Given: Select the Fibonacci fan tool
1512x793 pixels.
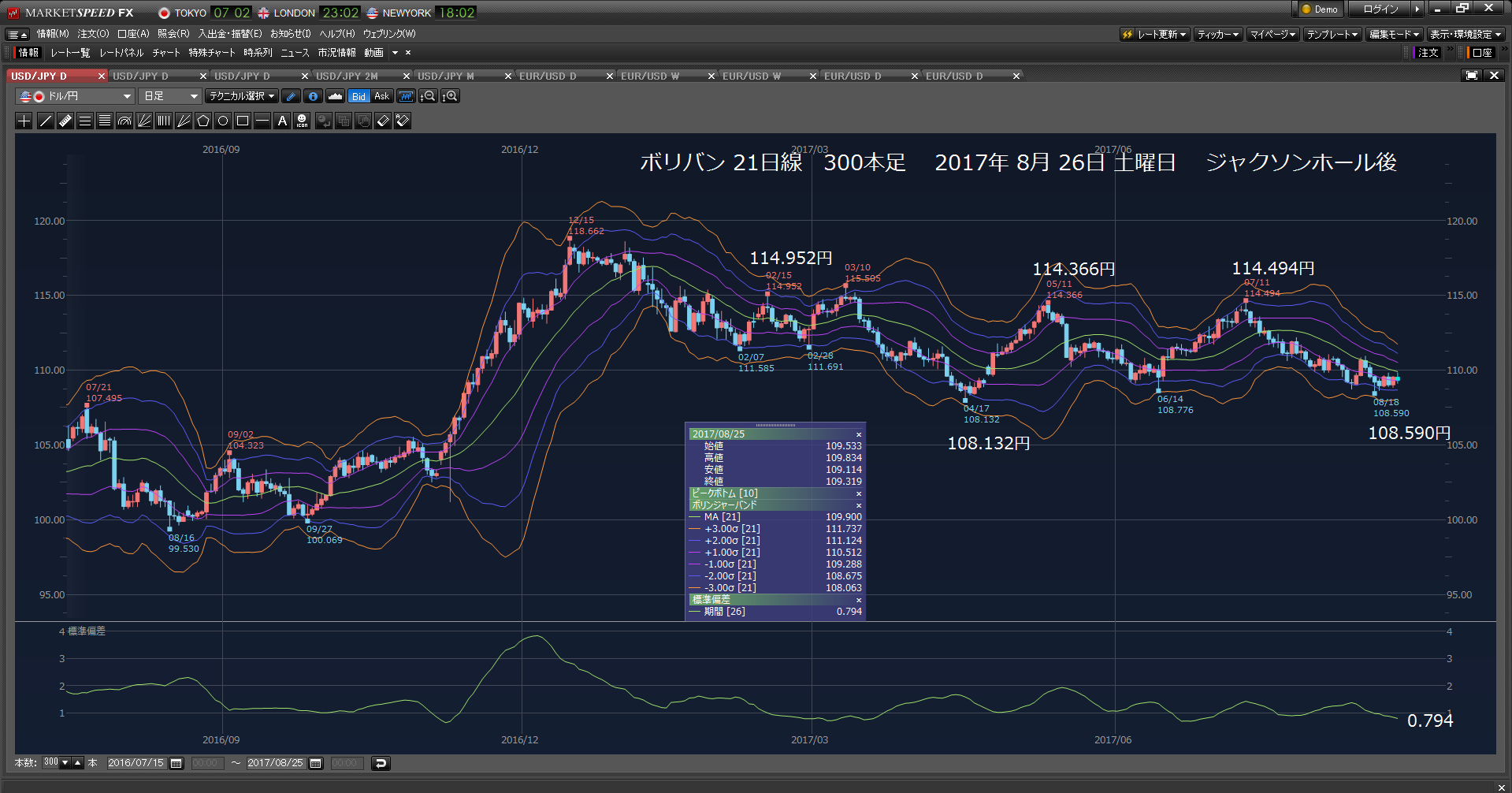Looking at the screenshot, I should click(x=144, y=121).
